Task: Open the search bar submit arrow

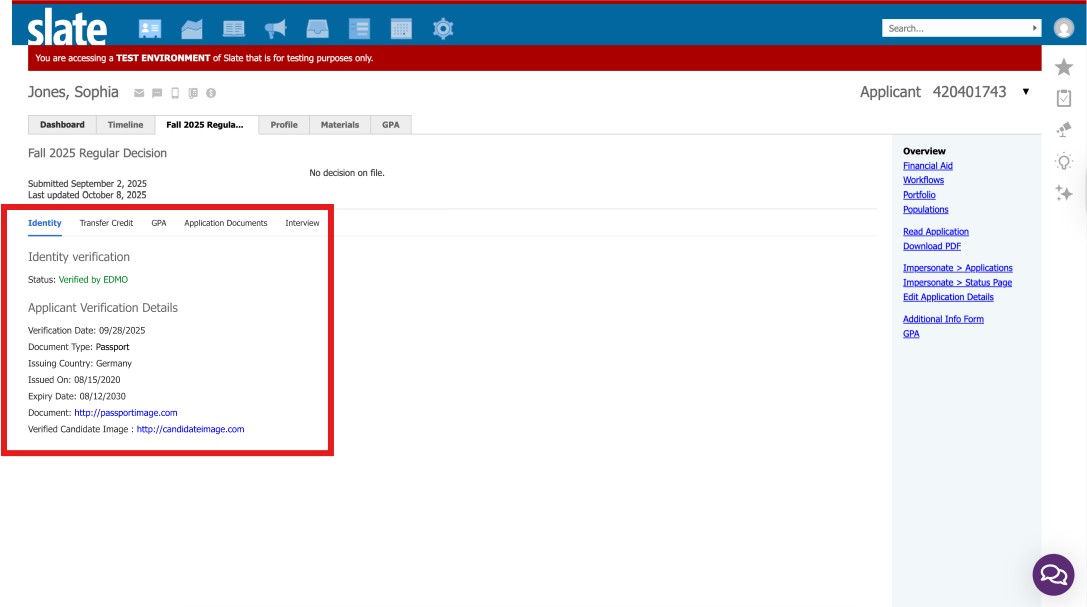Action: tap(1036, 27)
